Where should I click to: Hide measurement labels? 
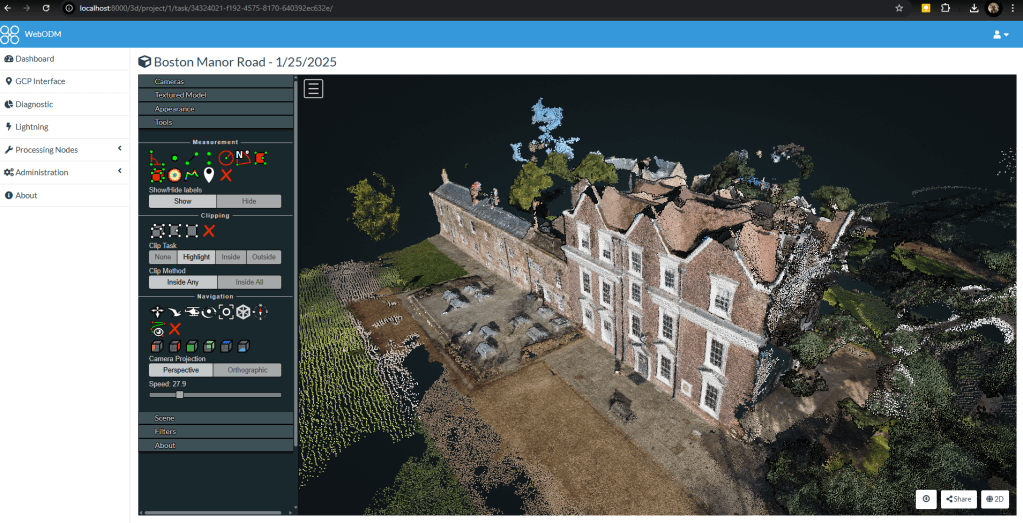248,201
